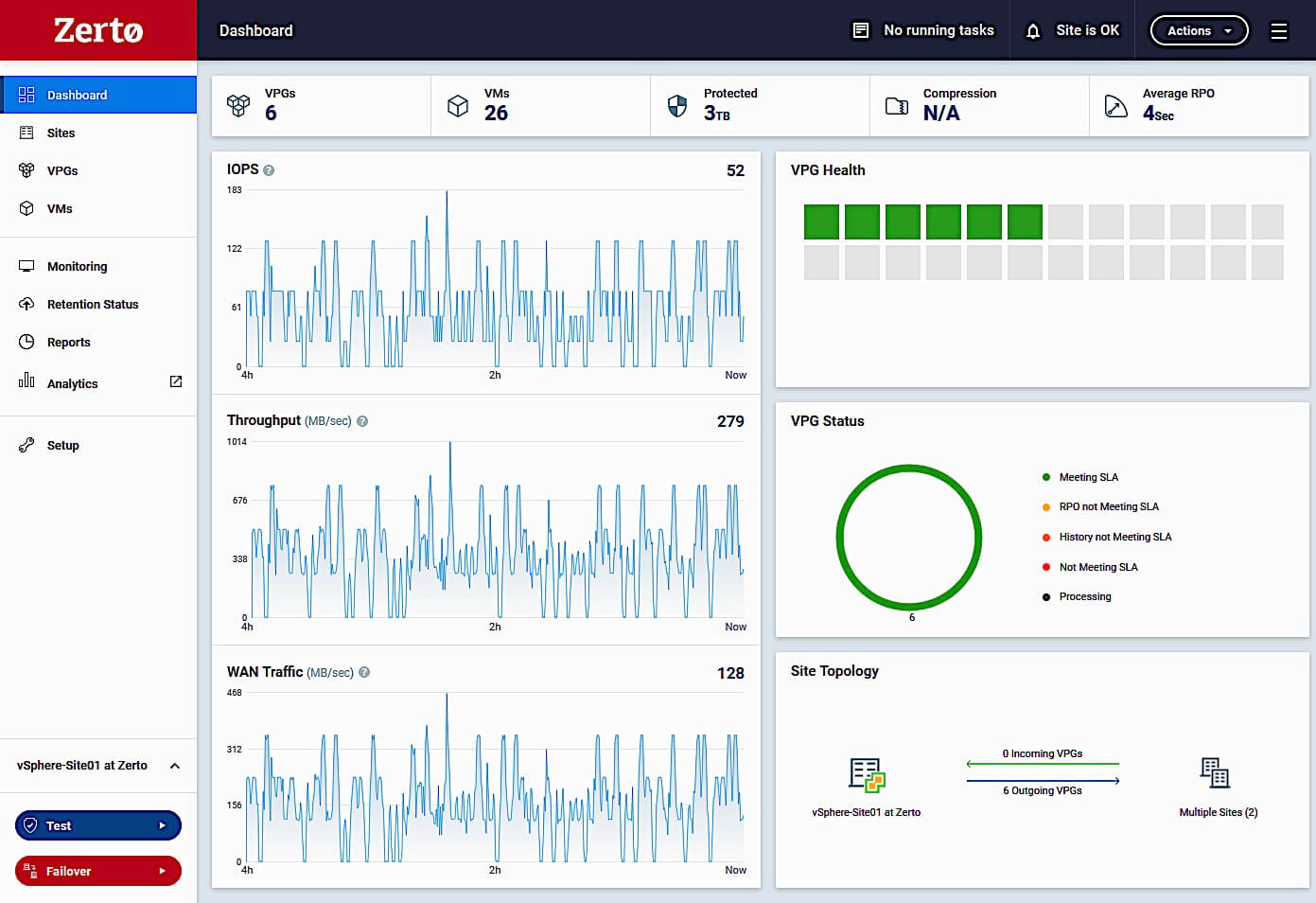
Task: Click the Dashboard grid icon
Action: tap(26, 95)
